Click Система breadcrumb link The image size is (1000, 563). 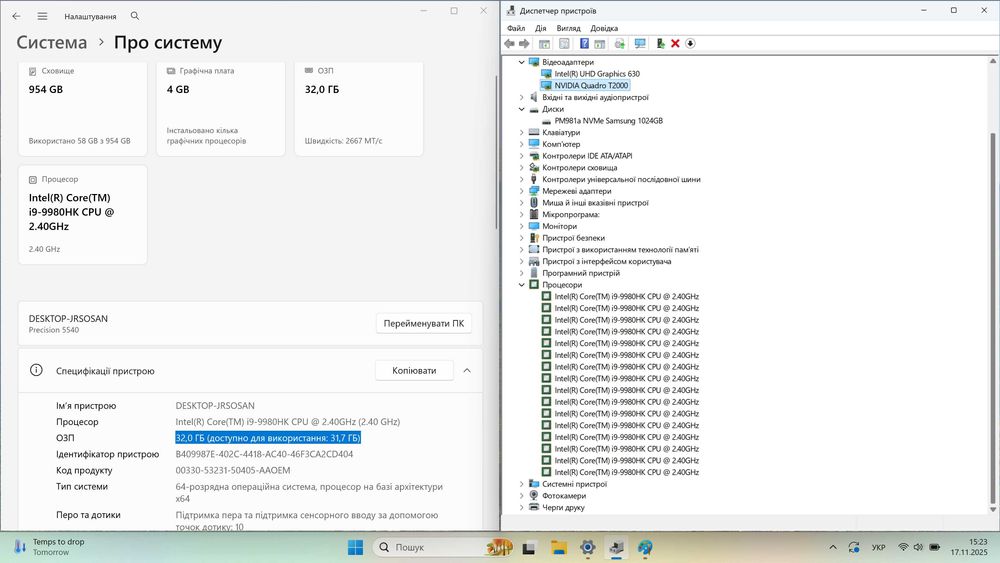52,43
